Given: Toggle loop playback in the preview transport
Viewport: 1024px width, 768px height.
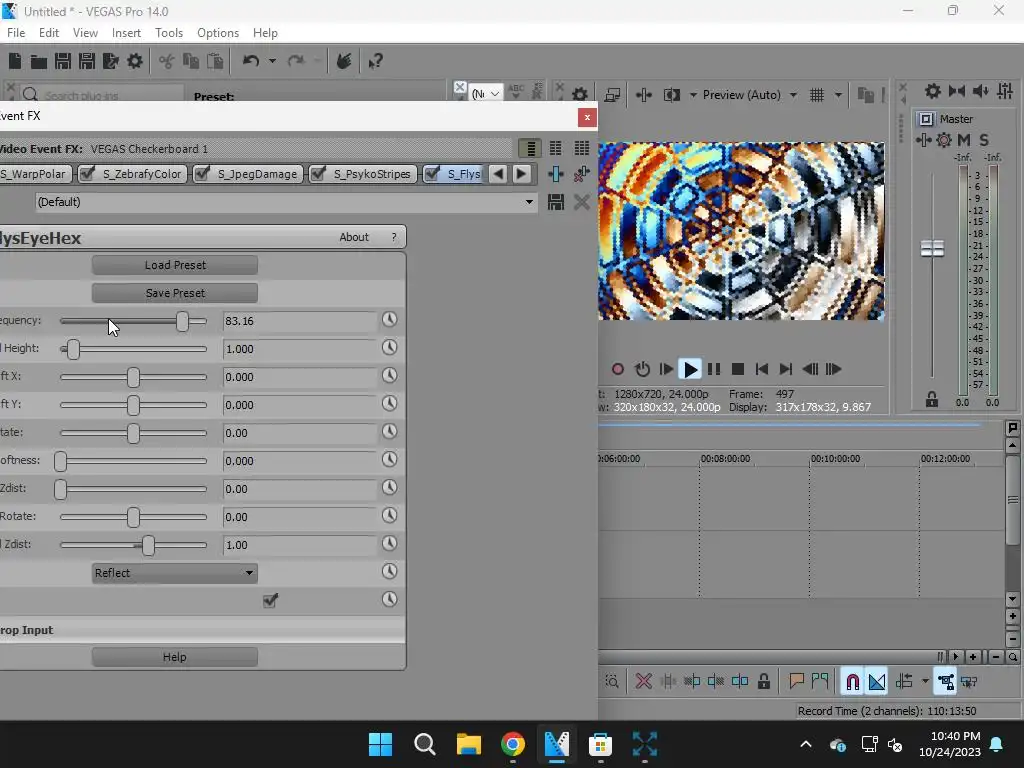Looking at the screenshot, I should [642, 369].
